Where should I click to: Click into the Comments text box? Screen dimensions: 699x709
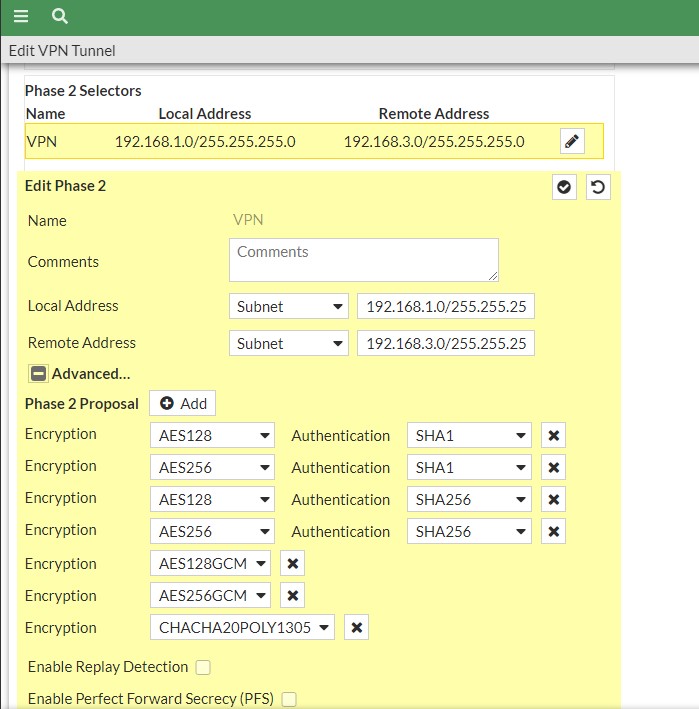tap(363, 260)
